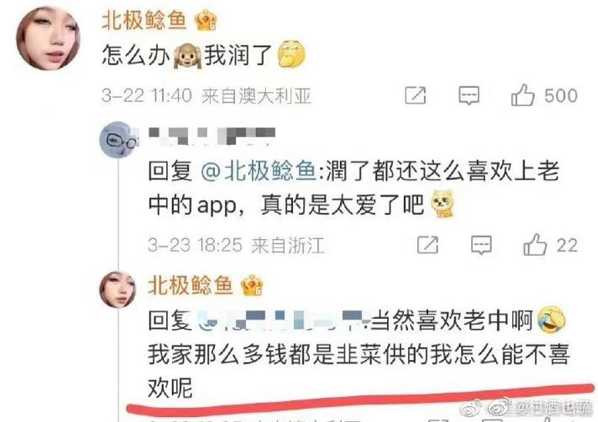The image size is (598, 422).
Task: Open the glasses cartoon avatar of the replier
Action: pos(118,140)
